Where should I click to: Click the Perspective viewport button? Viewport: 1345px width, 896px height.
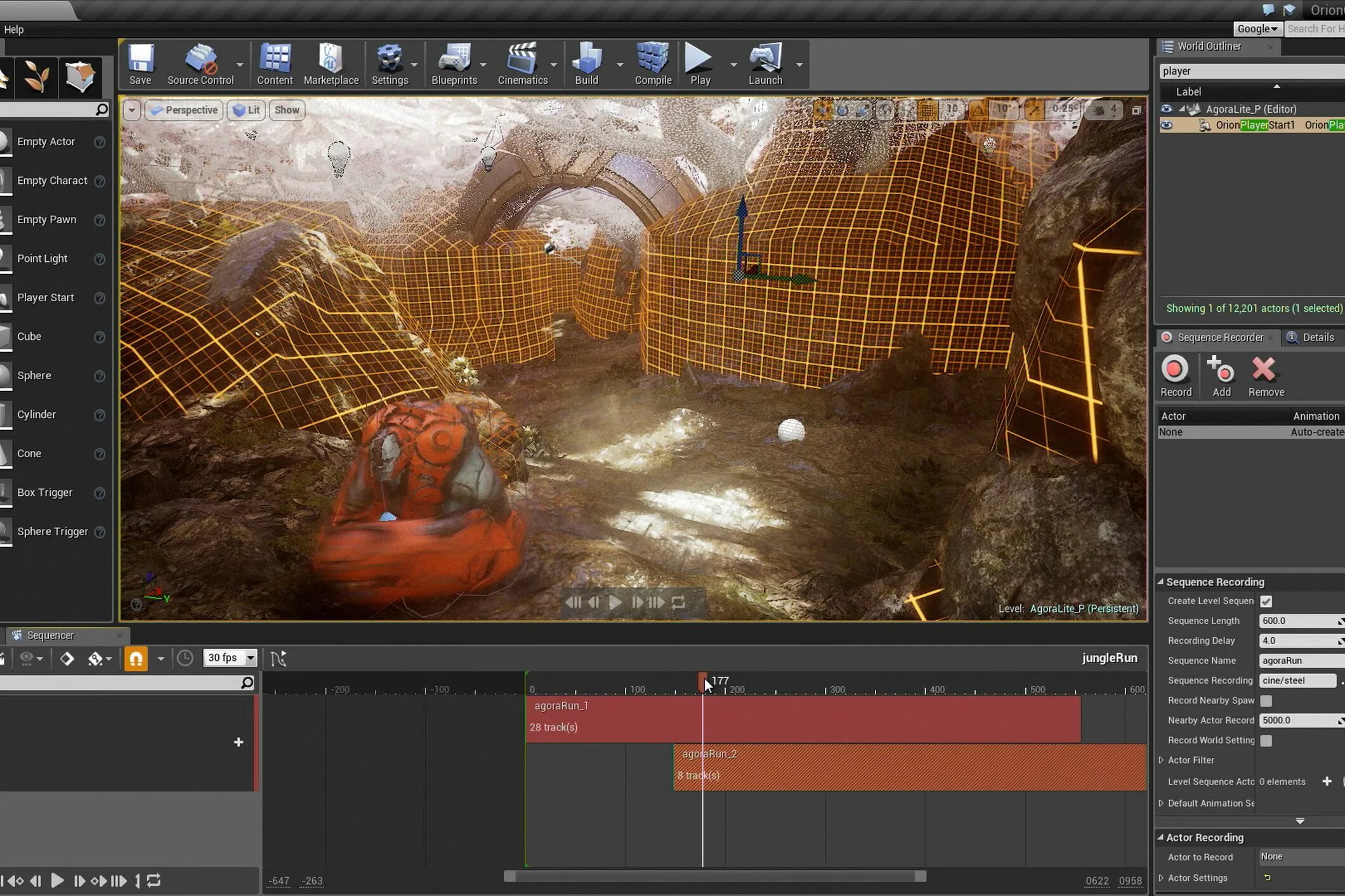(x=185, y=110)
